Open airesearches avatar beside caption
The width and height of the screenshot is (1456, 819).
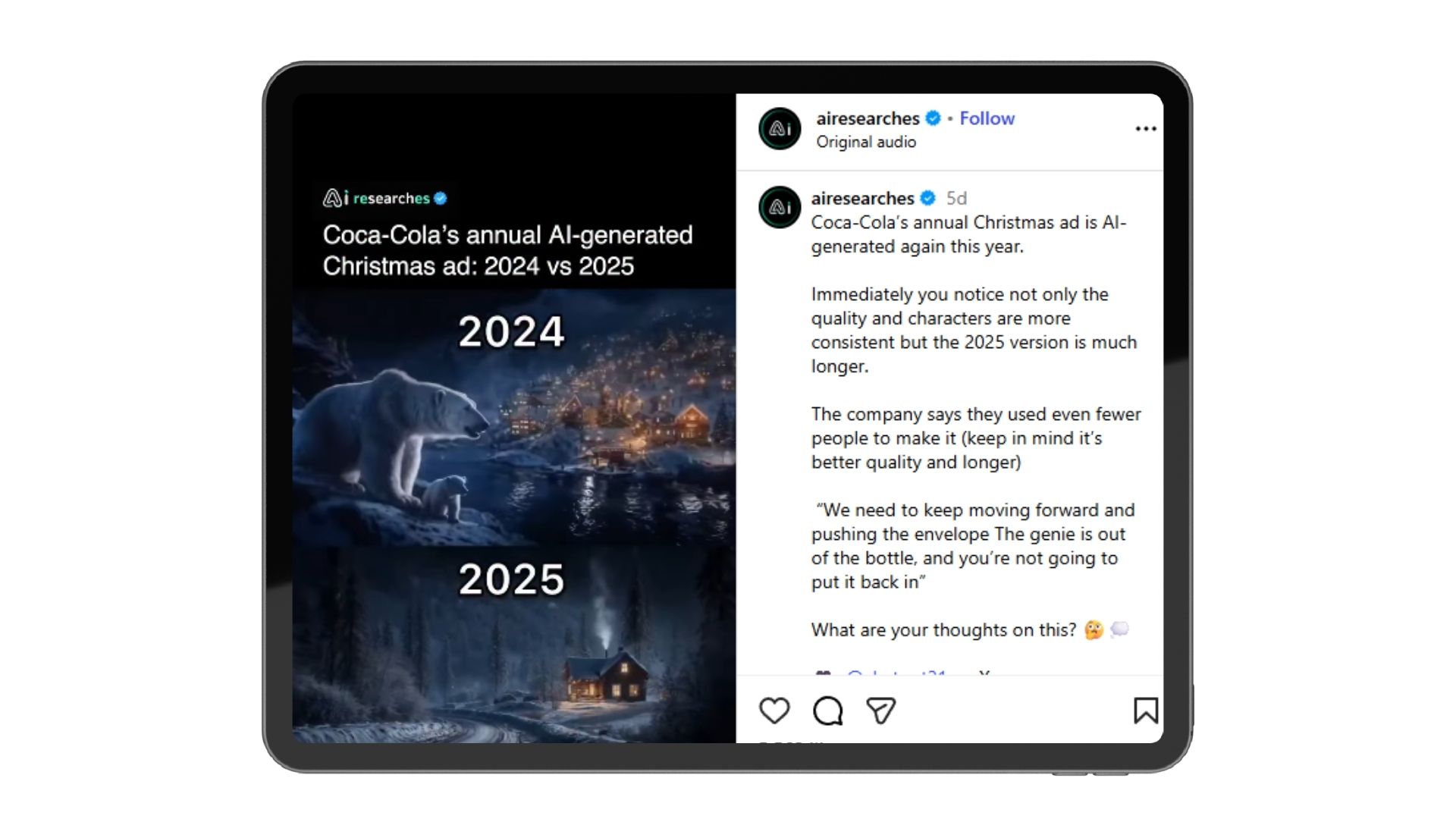tap(780, 207)
